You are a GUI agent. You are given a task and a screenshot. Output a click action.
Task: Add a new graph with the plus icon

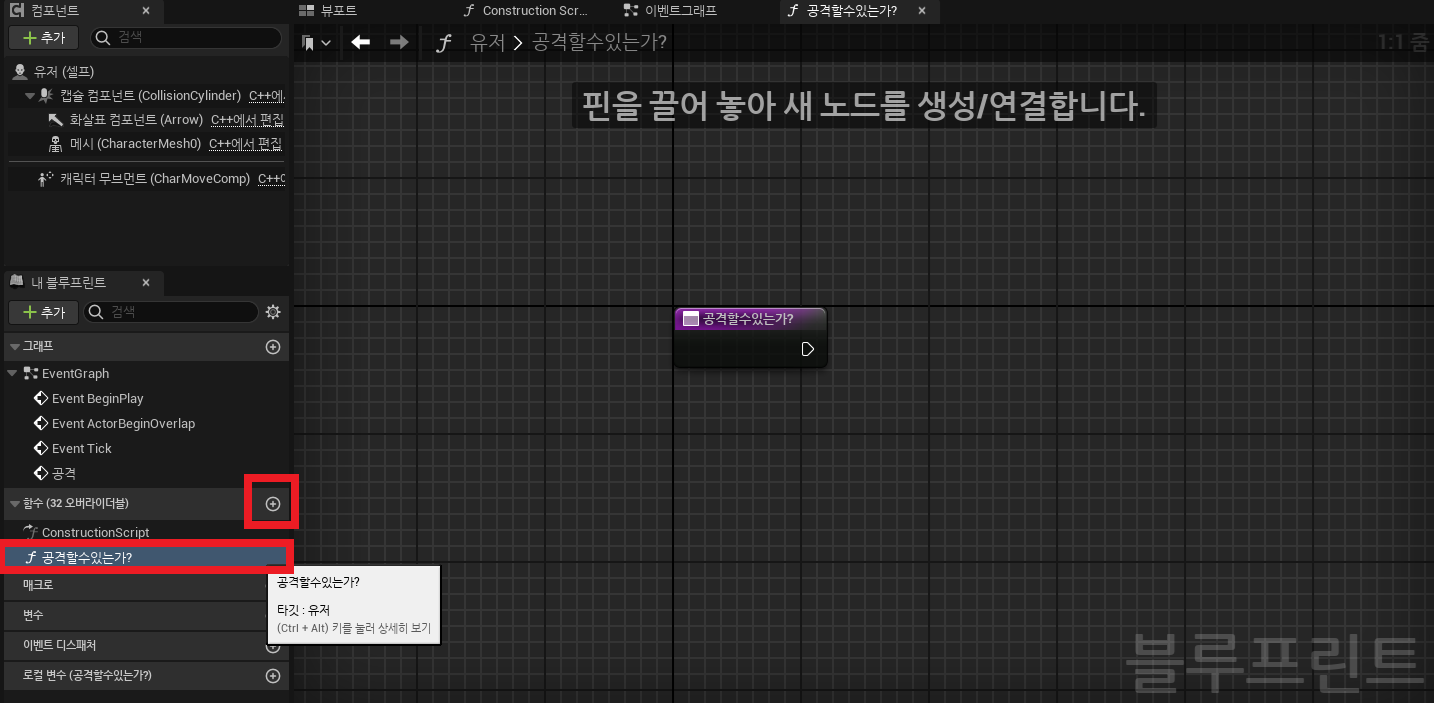(x=273, y=347)
